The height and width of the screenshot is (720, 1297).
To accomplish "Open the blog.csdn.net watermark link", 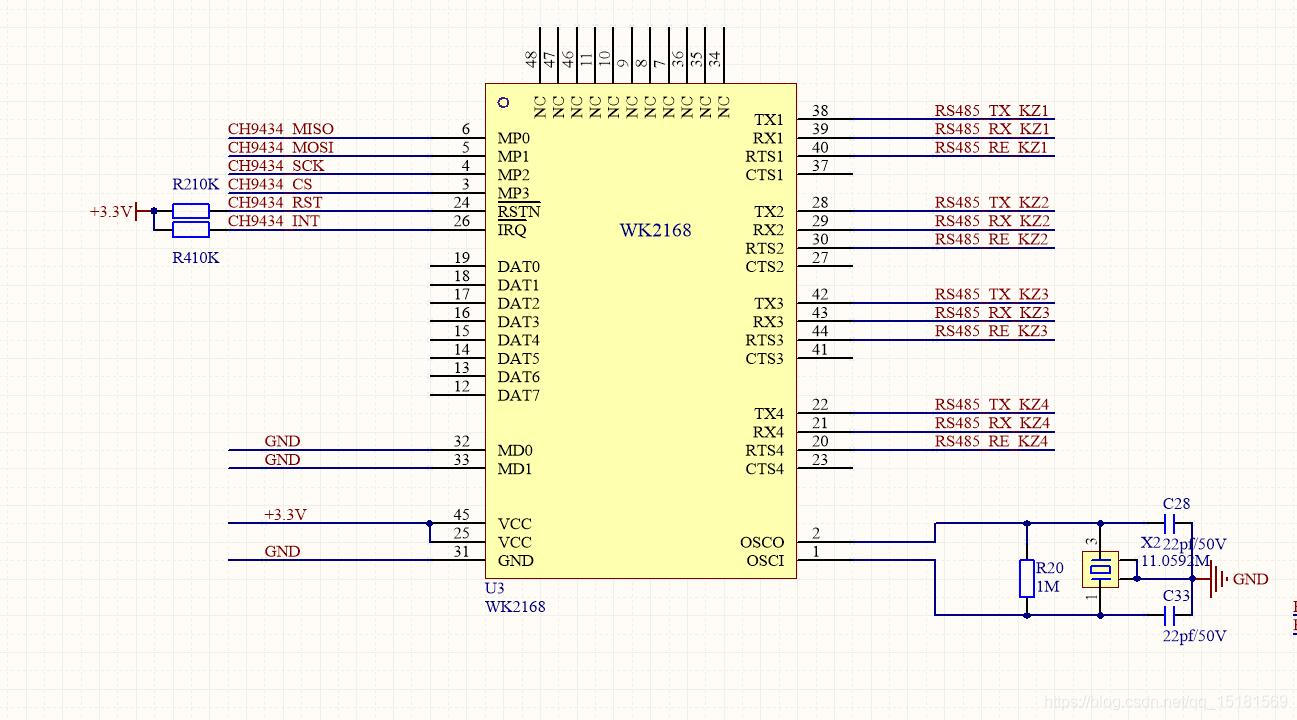I will click(1166, 702).
